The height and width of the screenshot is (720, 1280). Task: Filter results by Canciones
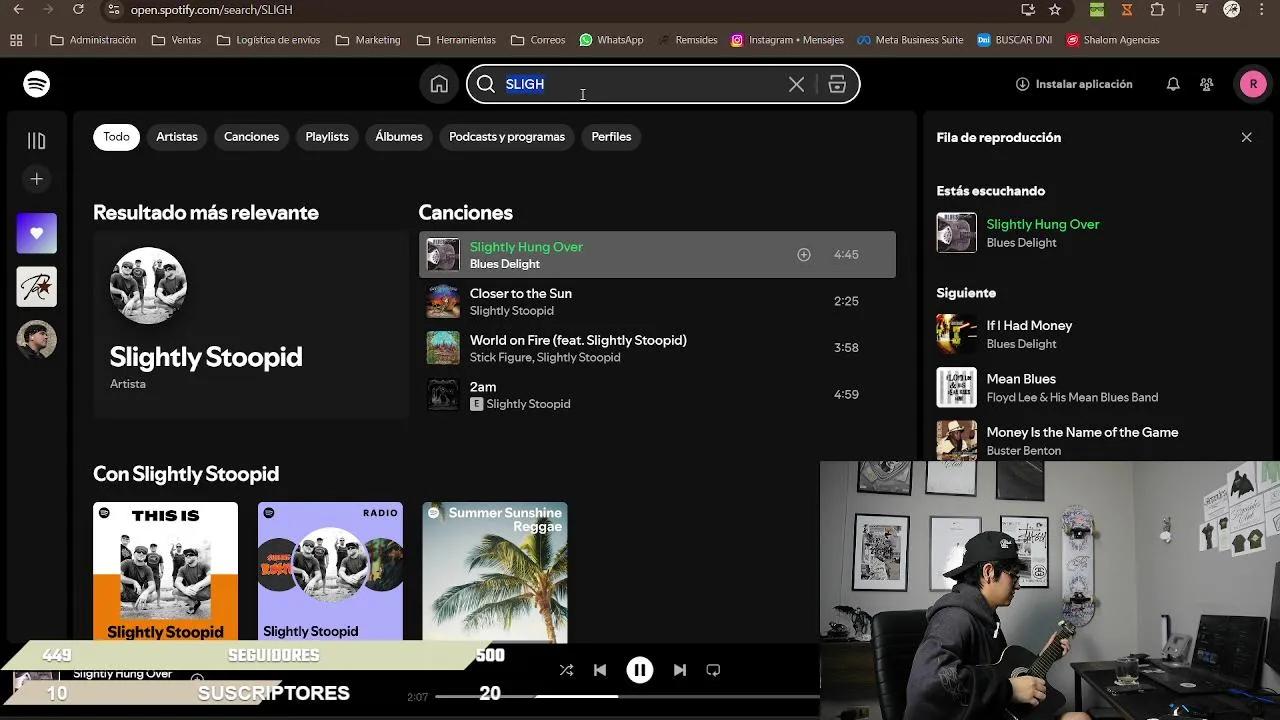click(x=251, y=137)
